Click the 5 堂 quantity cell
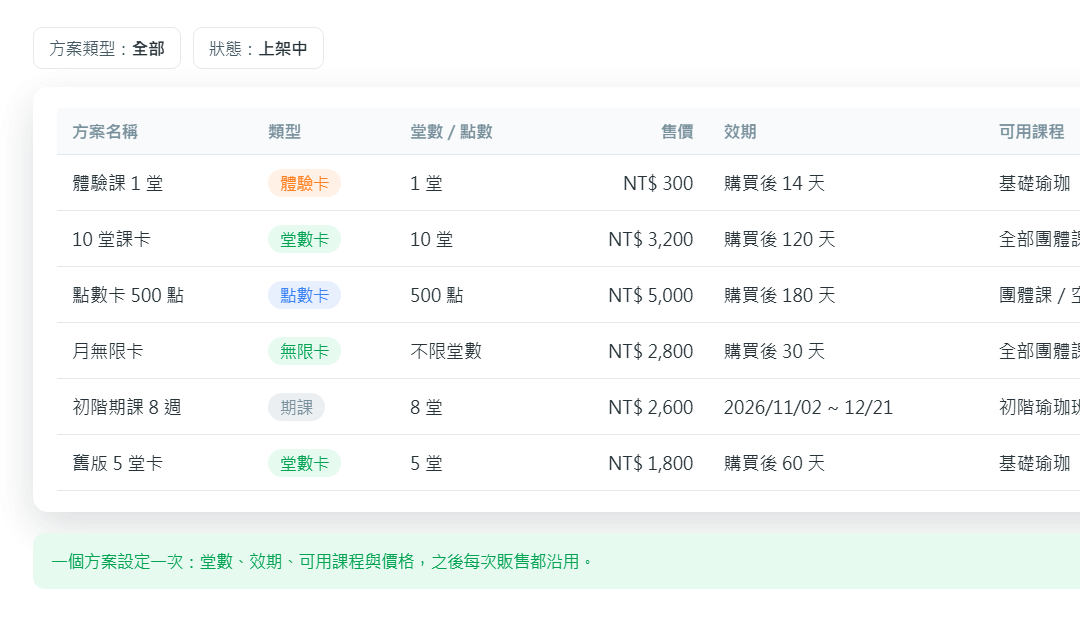The image size is (1080, 618). tap(426, 463)
